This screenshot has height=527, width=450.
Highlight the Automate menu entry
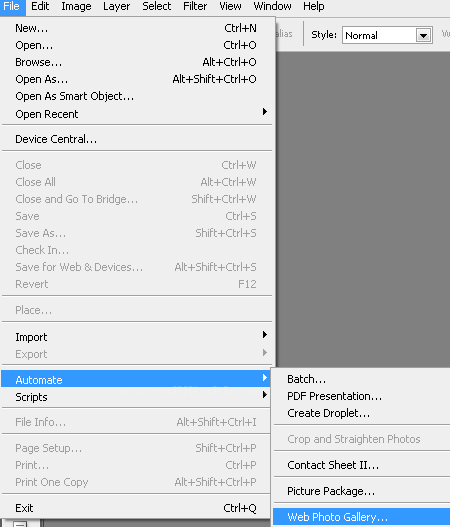click(136, 380)
